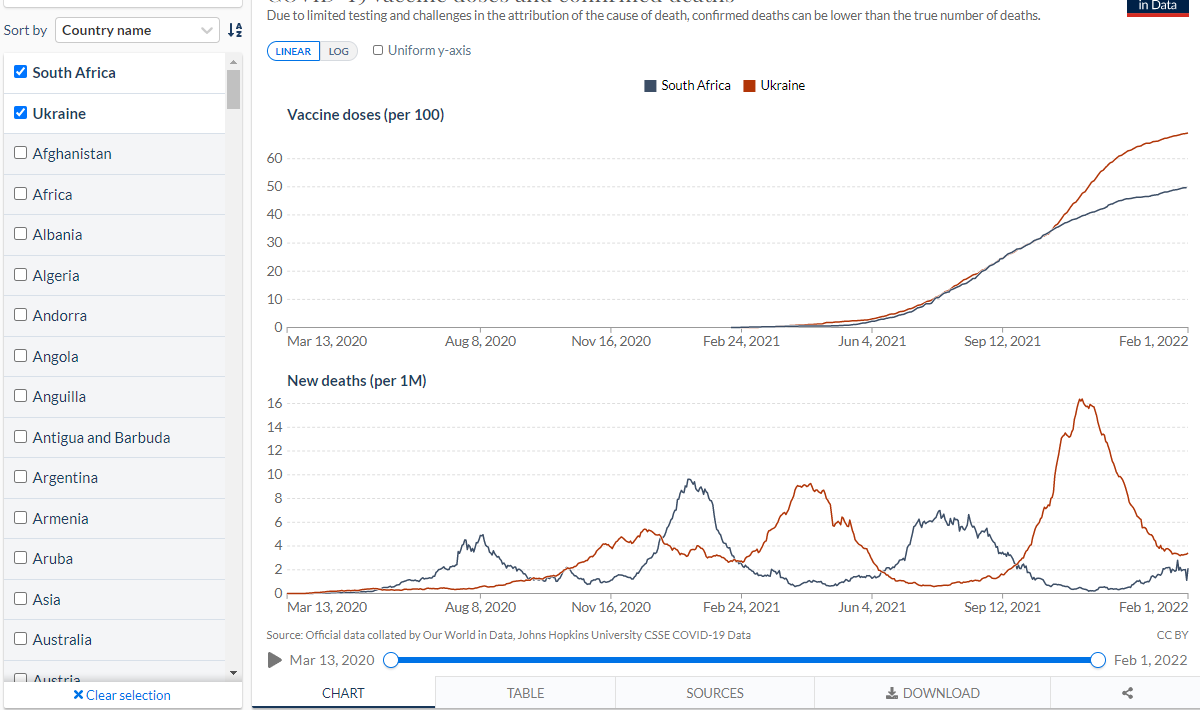Select the LINEAR scale button
This screenshot has width=1200, height=710.
(293, 51)
